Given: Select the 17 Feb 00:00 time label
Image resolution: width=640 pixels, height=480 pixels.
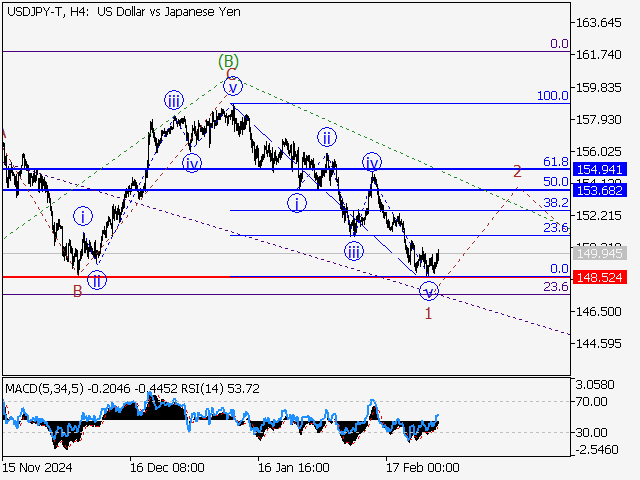Looking at the screenshot, I should point(423,467).
